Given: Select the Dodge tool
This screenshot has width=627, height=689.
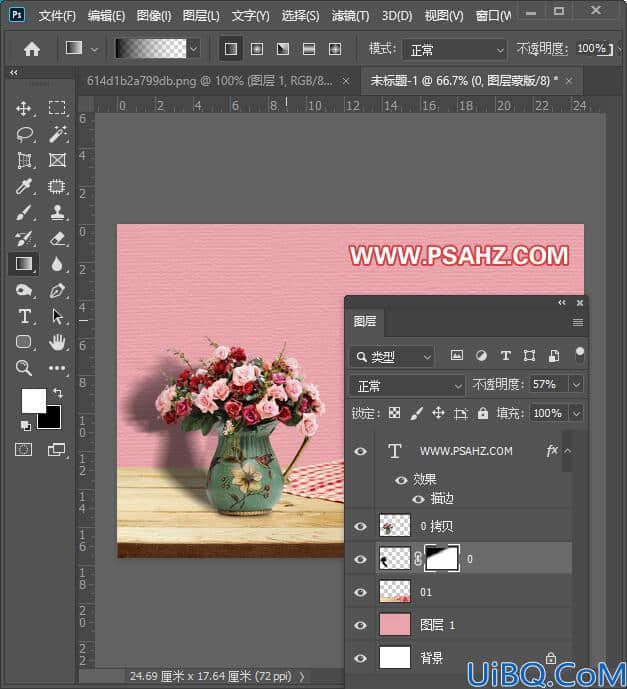Looking at the screenshot, I should [x=24, y=290].
